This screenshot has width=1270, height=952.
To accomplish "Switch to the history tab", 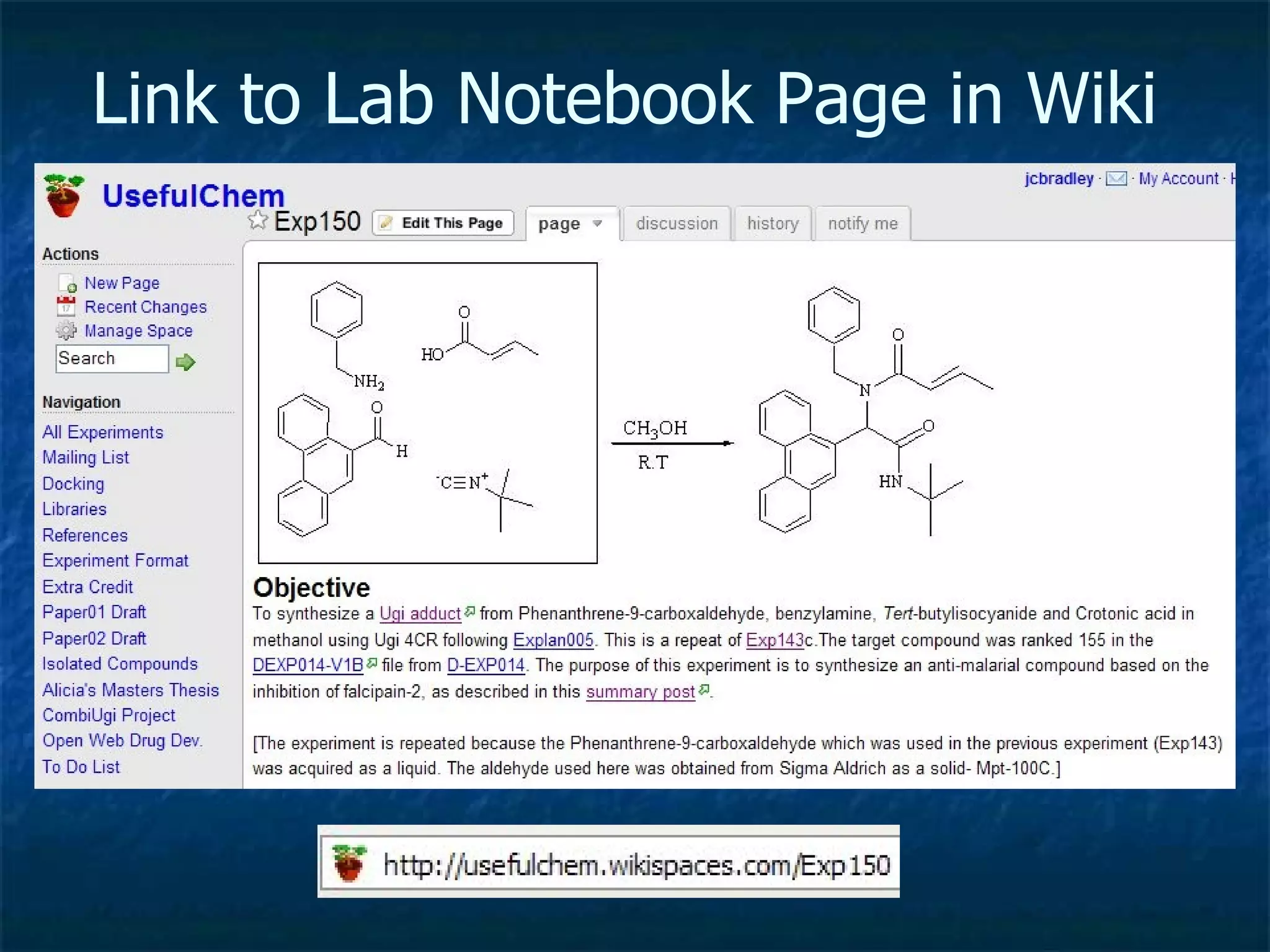I will (x=773, y=223).
